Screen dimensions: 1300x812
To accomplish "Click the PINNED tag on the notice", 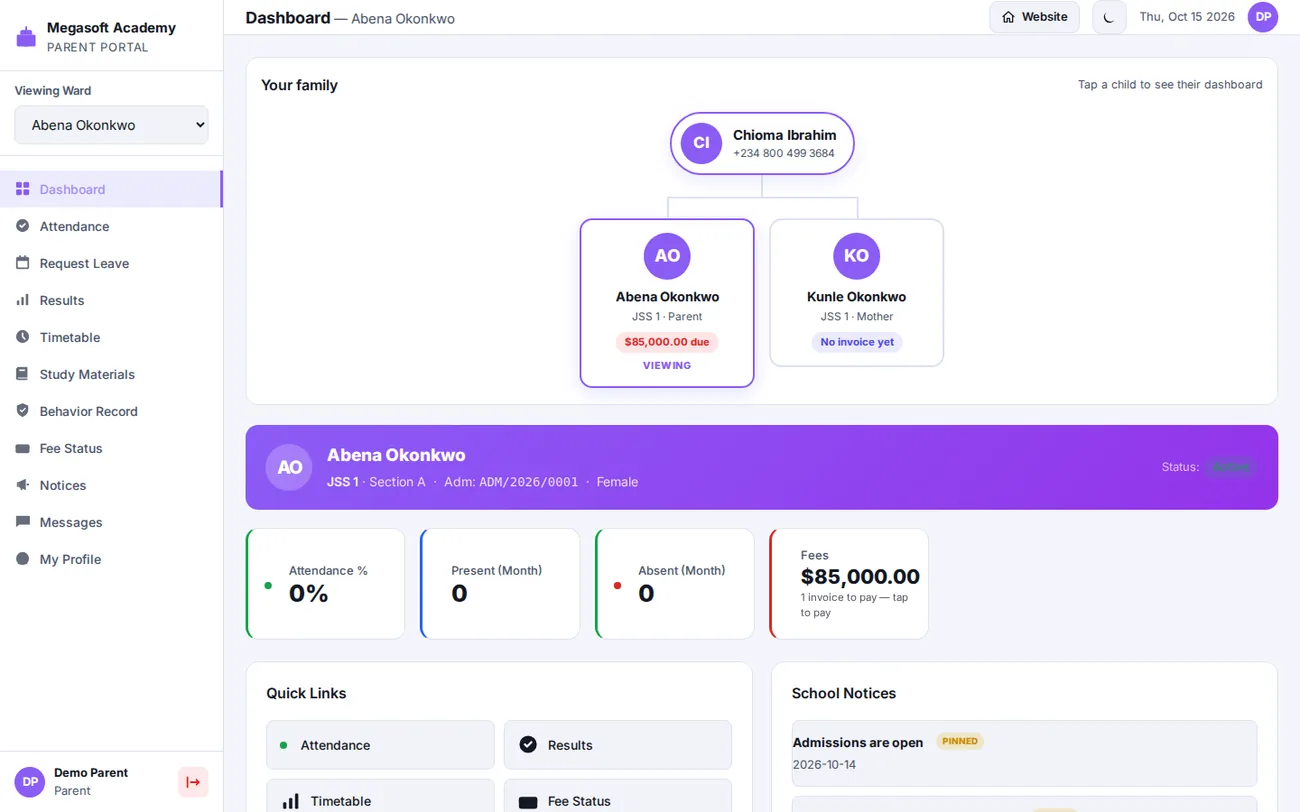I will pos(960,741).
